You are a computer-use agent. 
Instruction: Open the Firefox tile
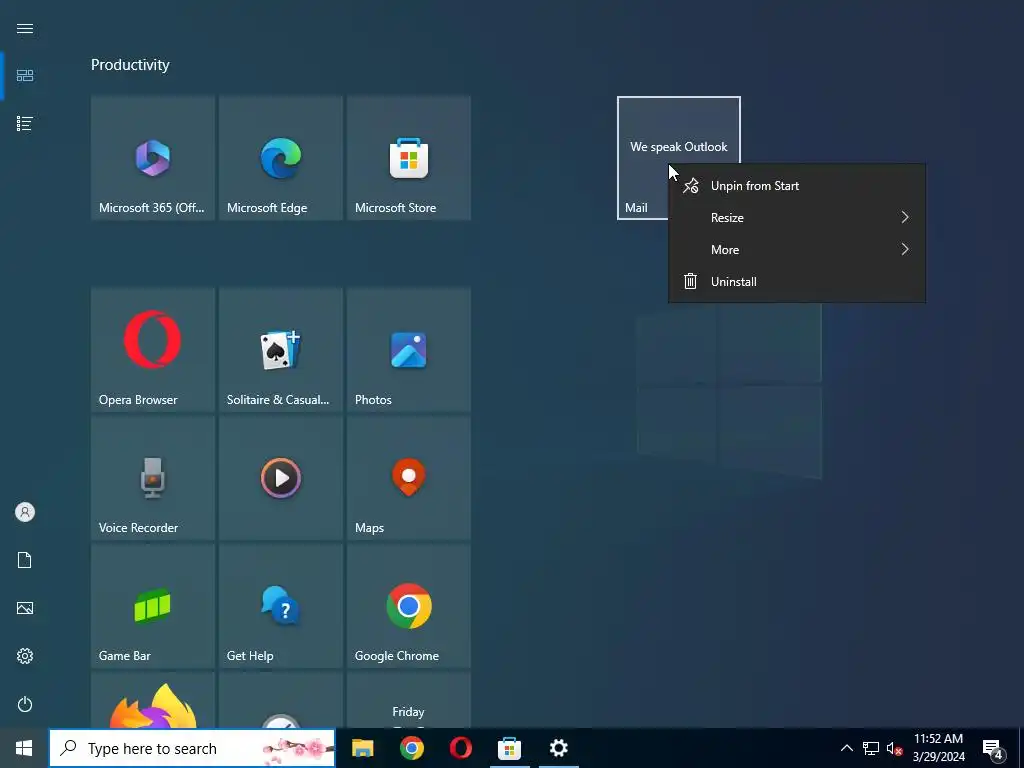coord(153,700)
